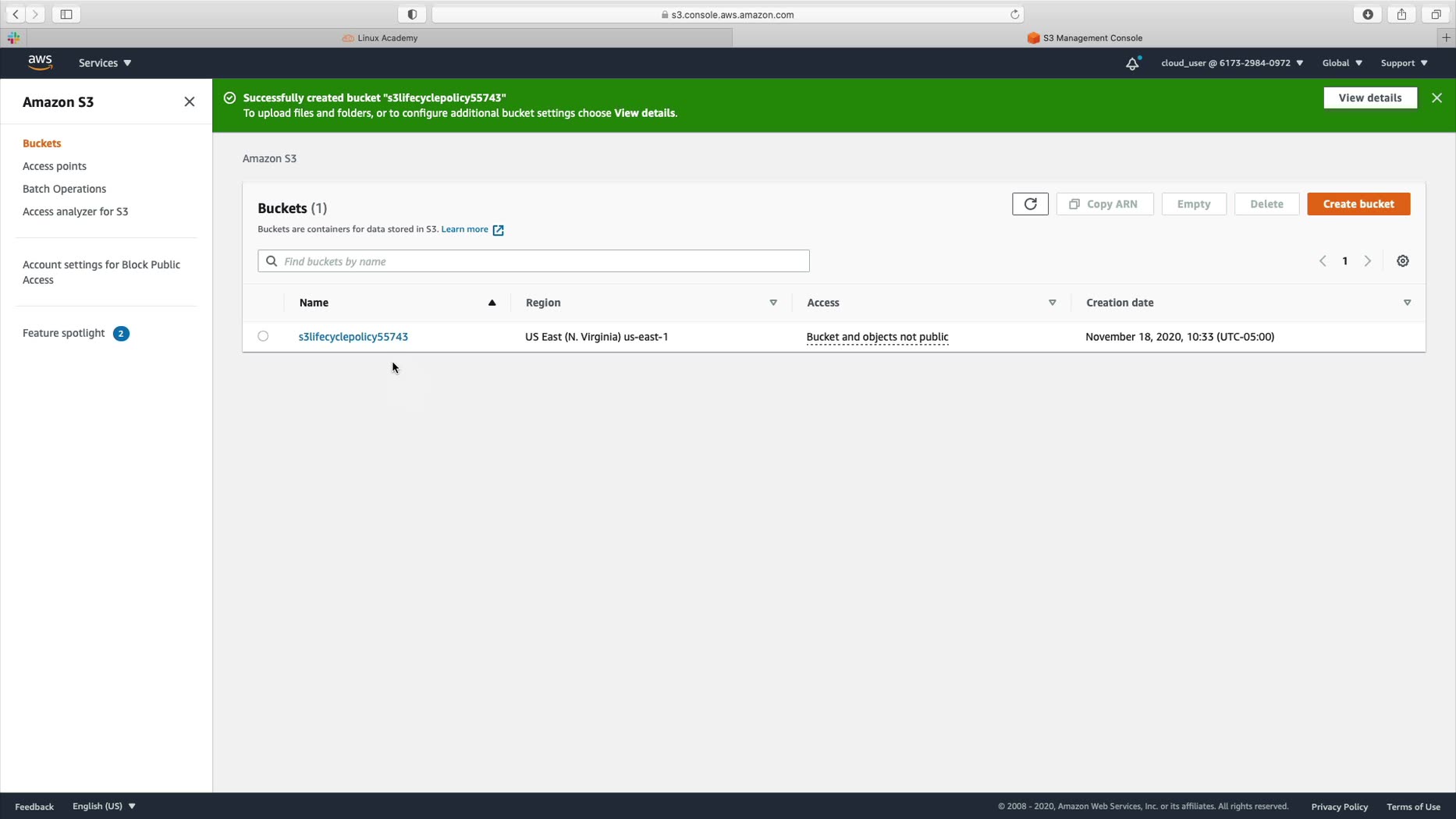The width and height of the screenshot is (1456, 819).
Task: Click the Safari share icon
Action: pos(1401,14)
